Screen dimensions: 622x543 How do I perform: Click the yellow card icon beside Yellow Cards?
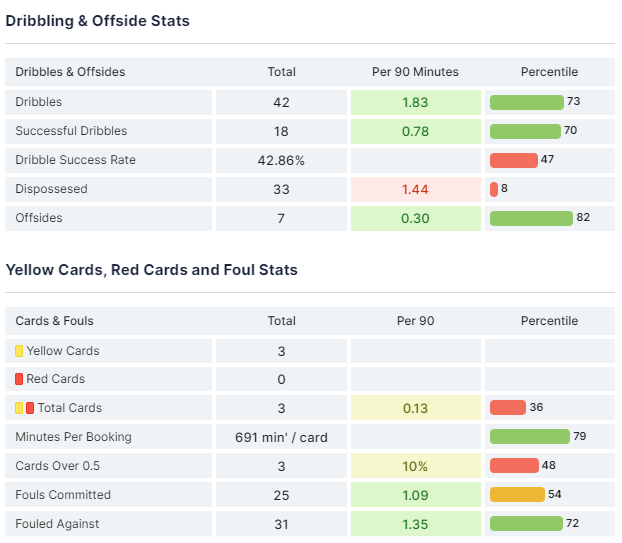[19, 351]
